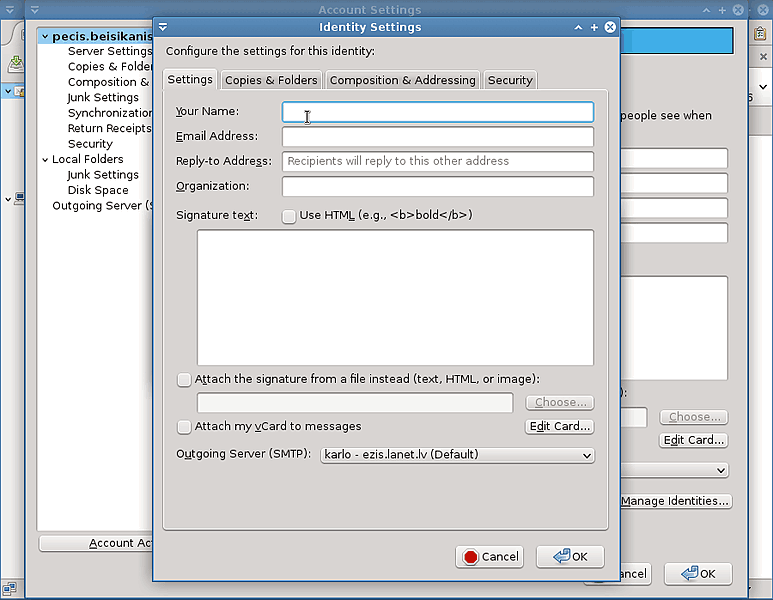Enable attach signature from file checkbox
773x600 pixels.
pos(184,380)
